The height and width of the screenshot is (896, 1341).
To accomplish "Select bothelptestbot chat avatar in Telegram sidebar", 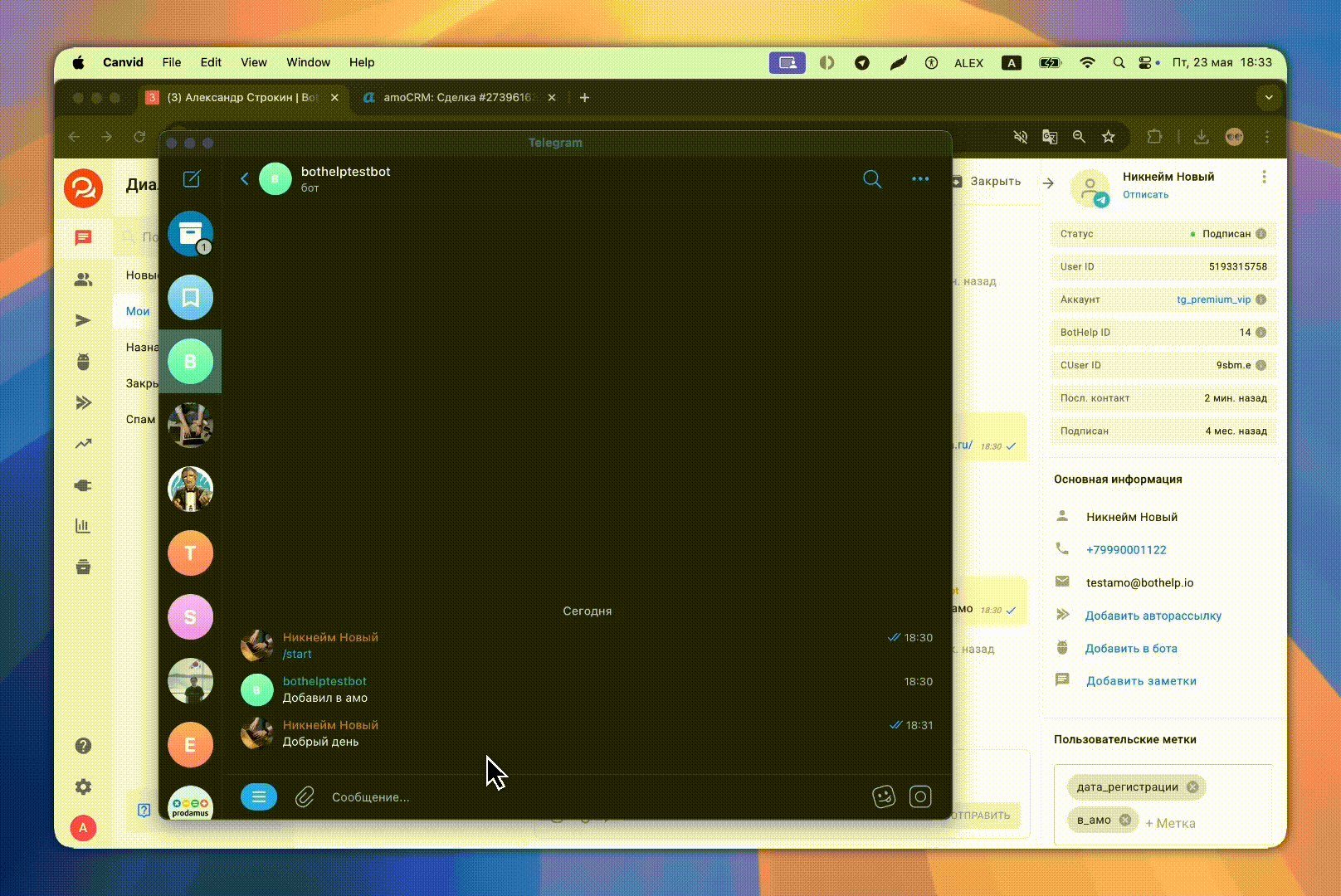I will 190,361.
